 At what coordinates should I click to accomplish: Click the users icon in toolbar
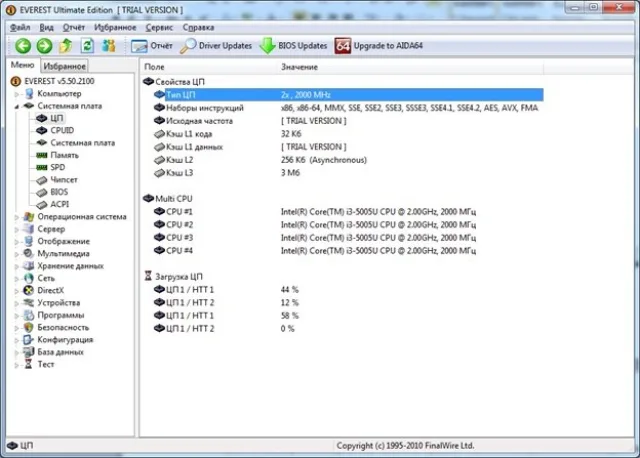tap(109, 46)
